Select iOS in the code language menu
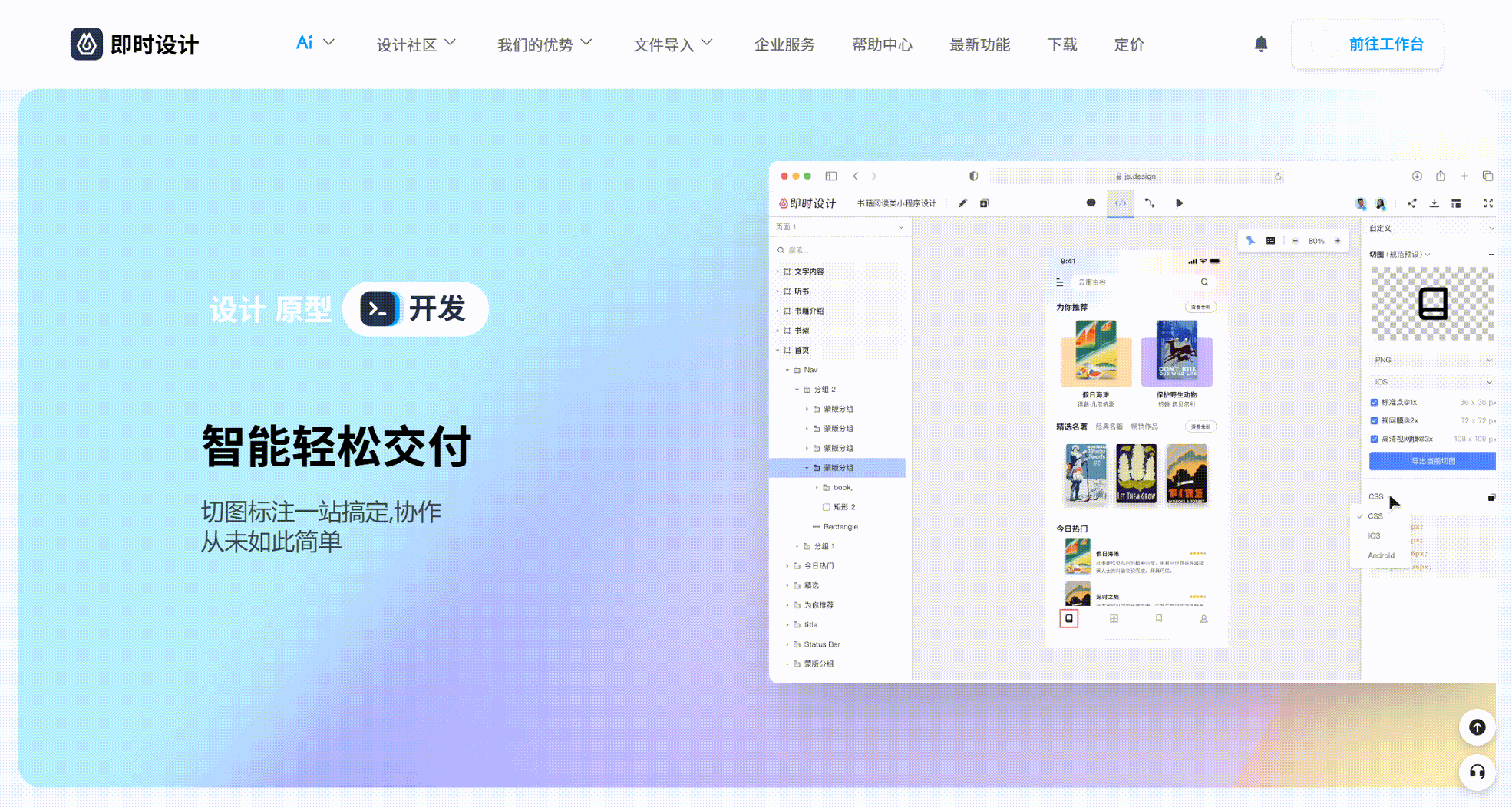 pos(1374,536)
